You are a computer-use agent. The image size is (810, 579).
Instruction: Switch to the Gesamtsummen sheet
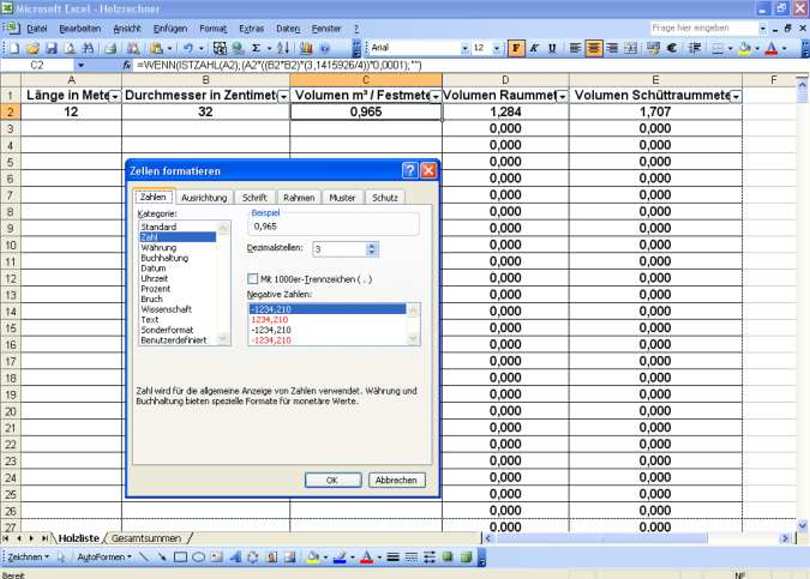146,538
